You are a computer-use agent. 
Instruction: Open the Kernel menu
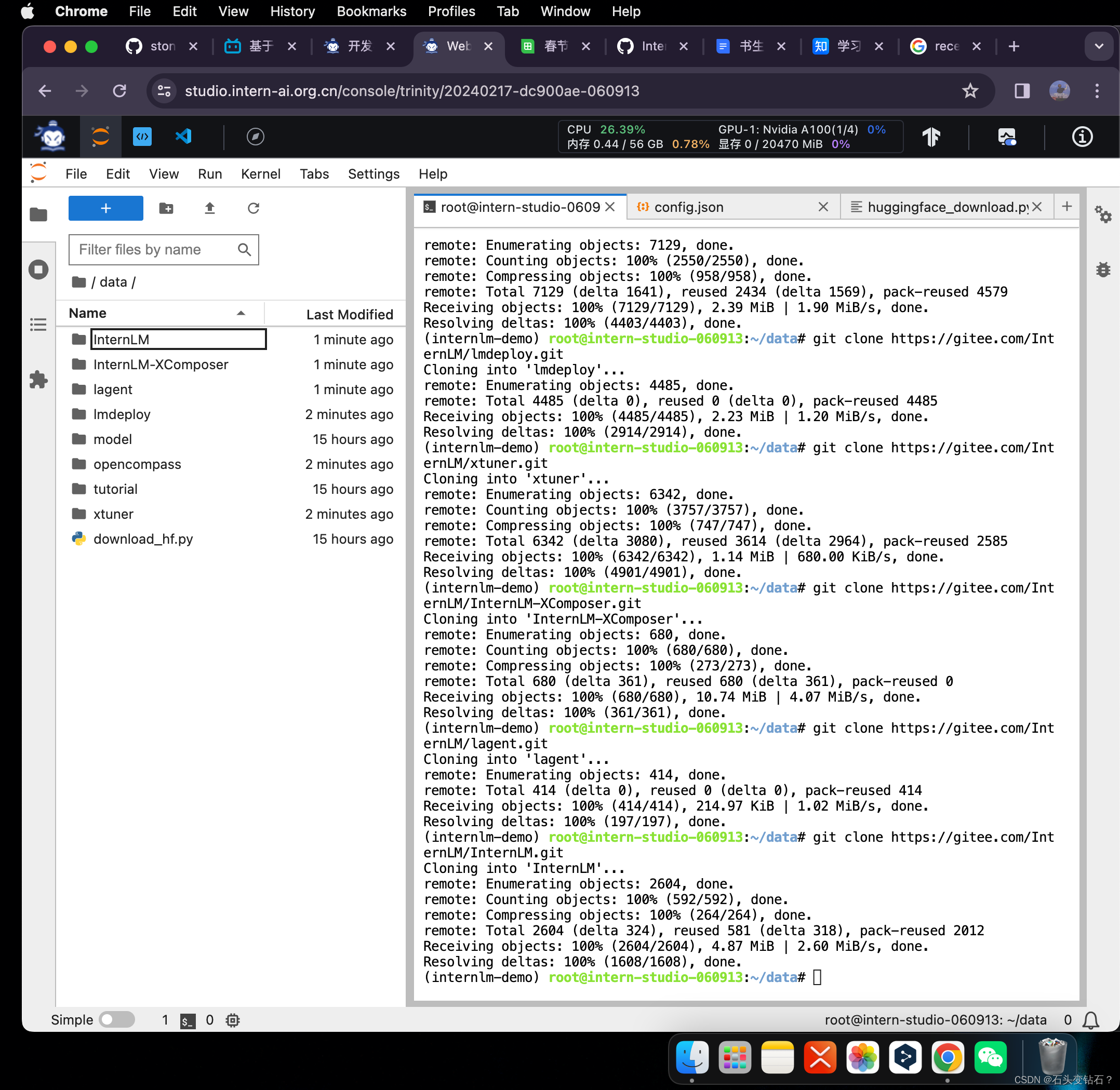tap(261, 174)
